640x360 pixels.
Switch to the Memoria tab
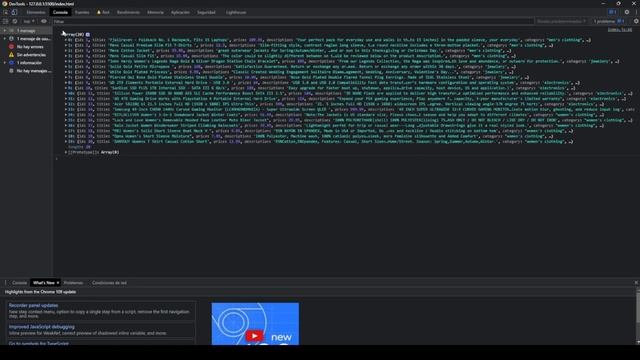(155, 12)
